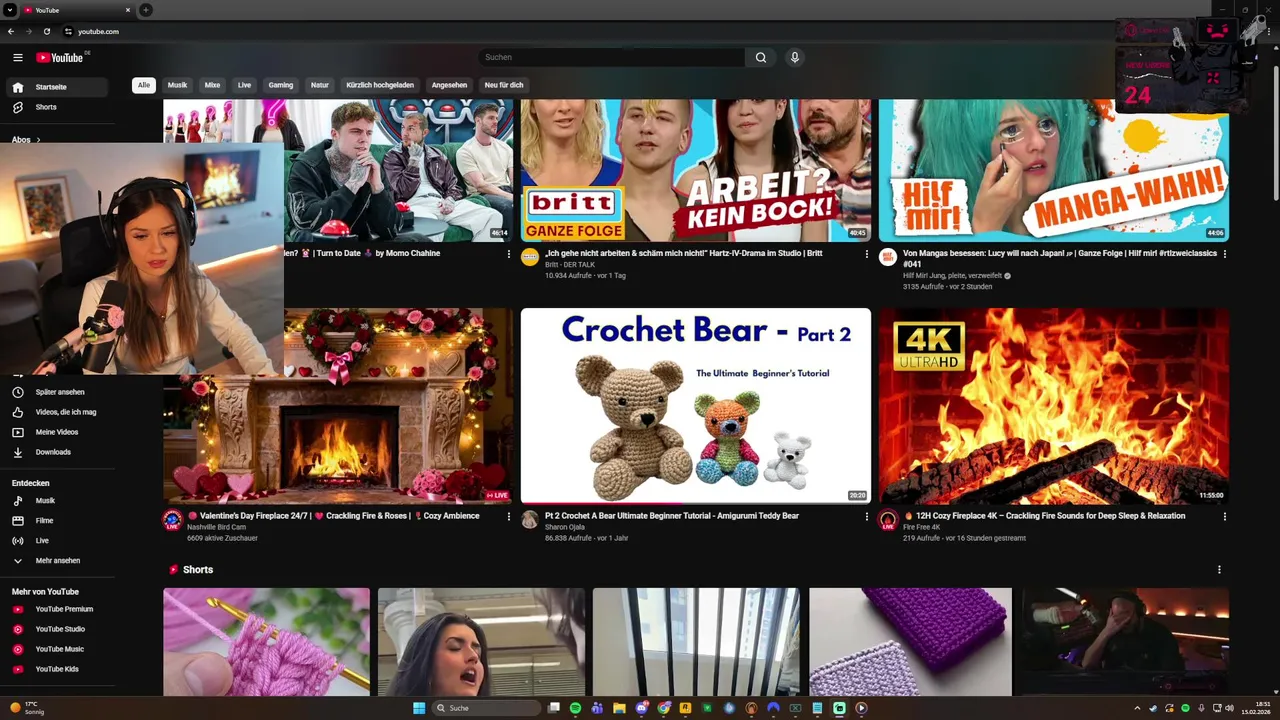Play the Crochet Bear Part 2 thumbnail
This screenshot has width=1280, height=720.
click(696, 405)
